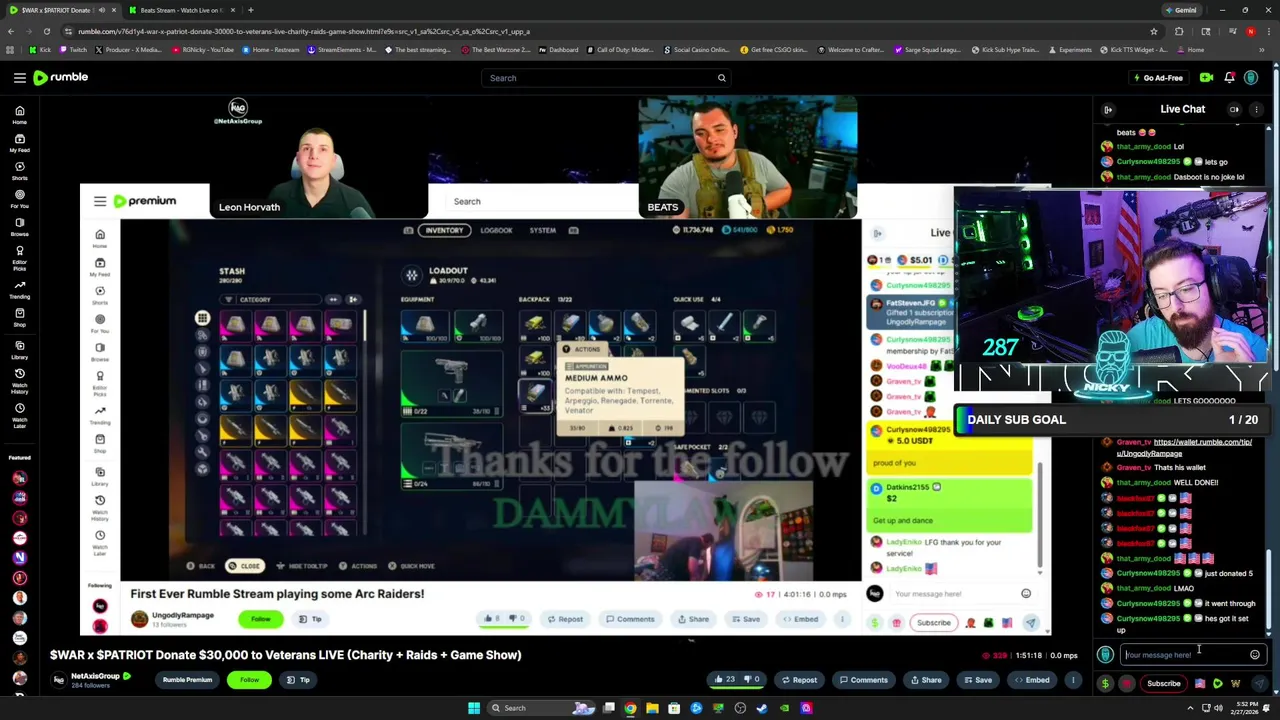Pop out the Live Chat window
This screenshot has height=720, width=1280.
(x=1234, y=110)
